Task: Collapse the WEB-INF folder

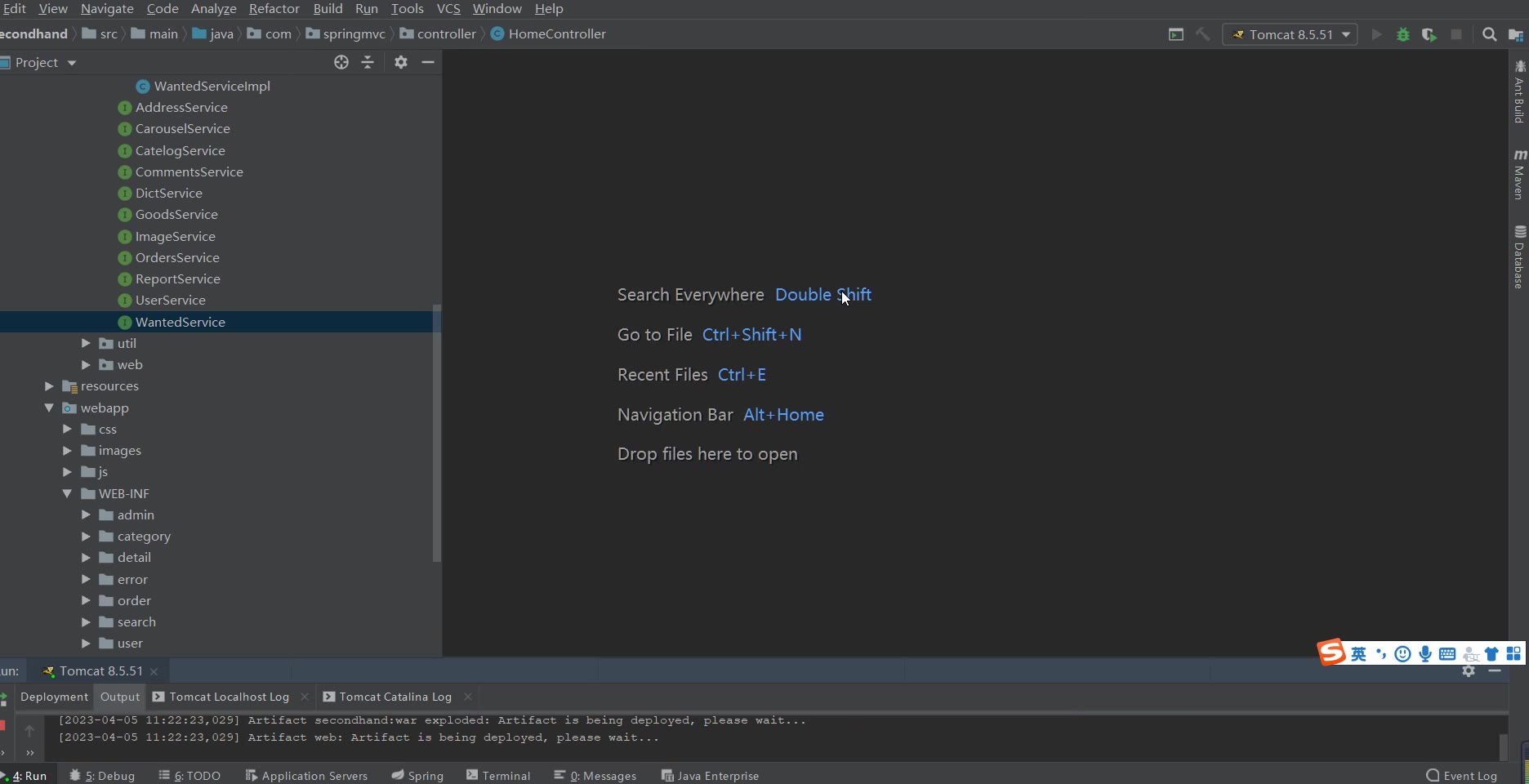Action: pyautogui.click(x=67, y=494)
